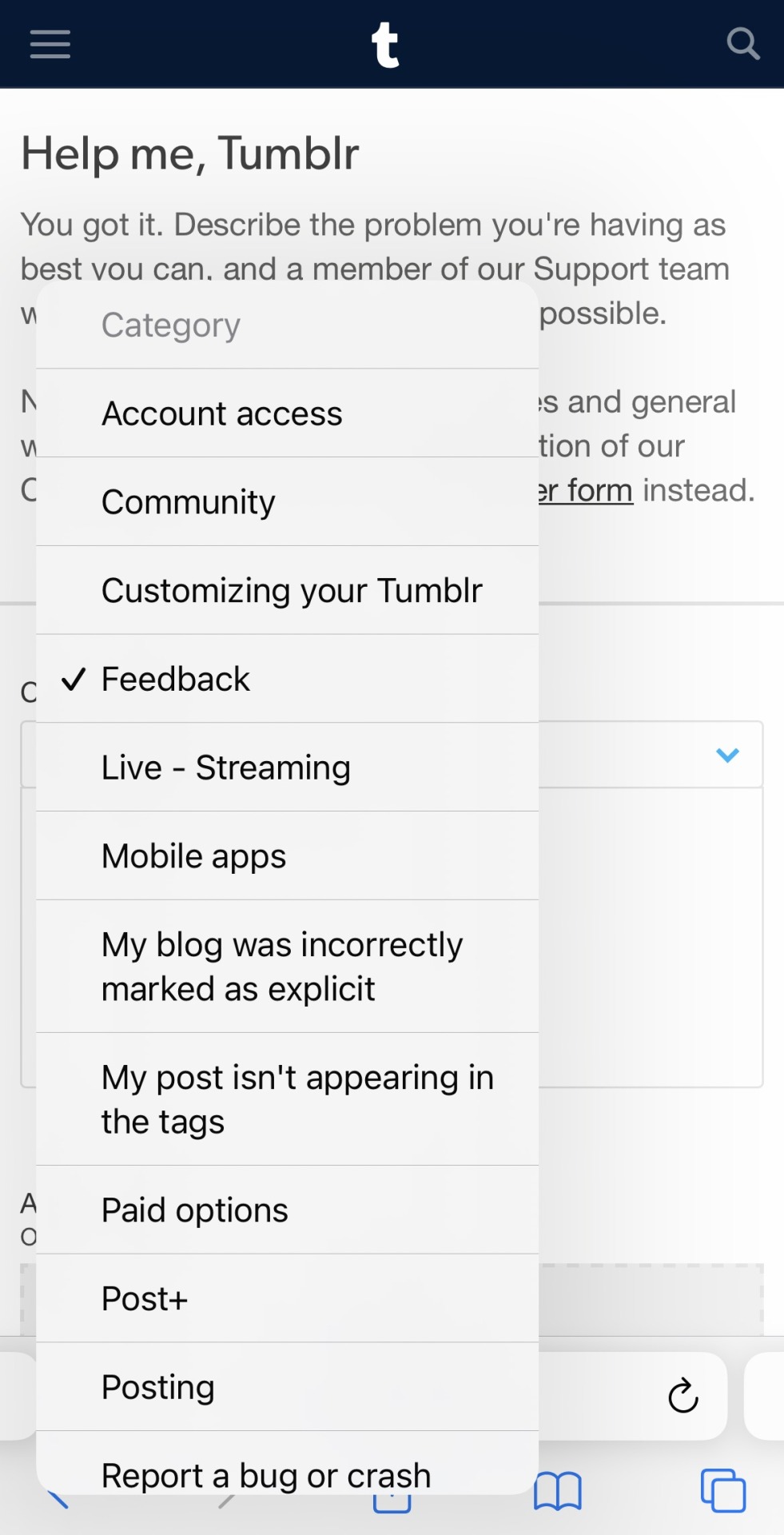Open search with magnifier icon
The height and width of the screenshot is (1535, 784).
742,44
